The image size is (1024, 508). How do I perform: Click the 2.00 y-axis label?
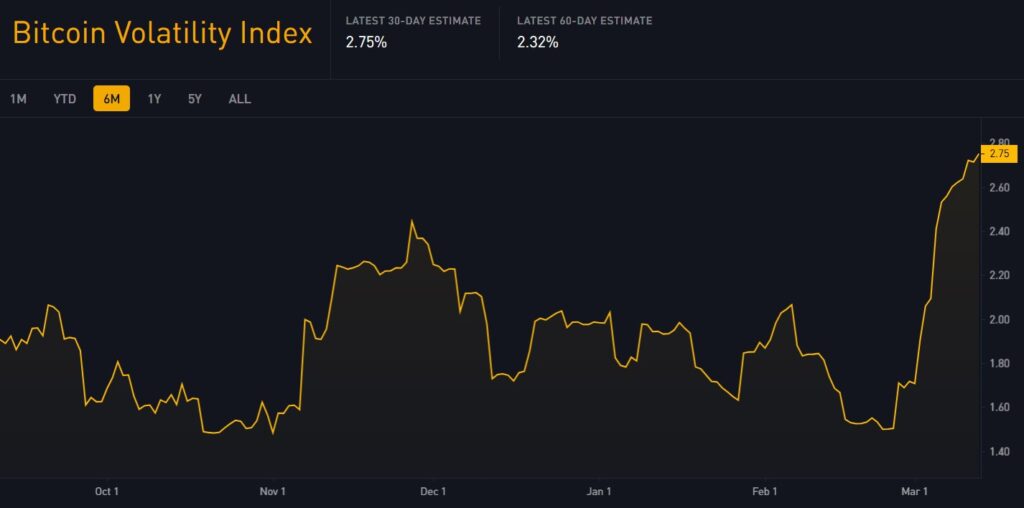[x=999, y=319]
